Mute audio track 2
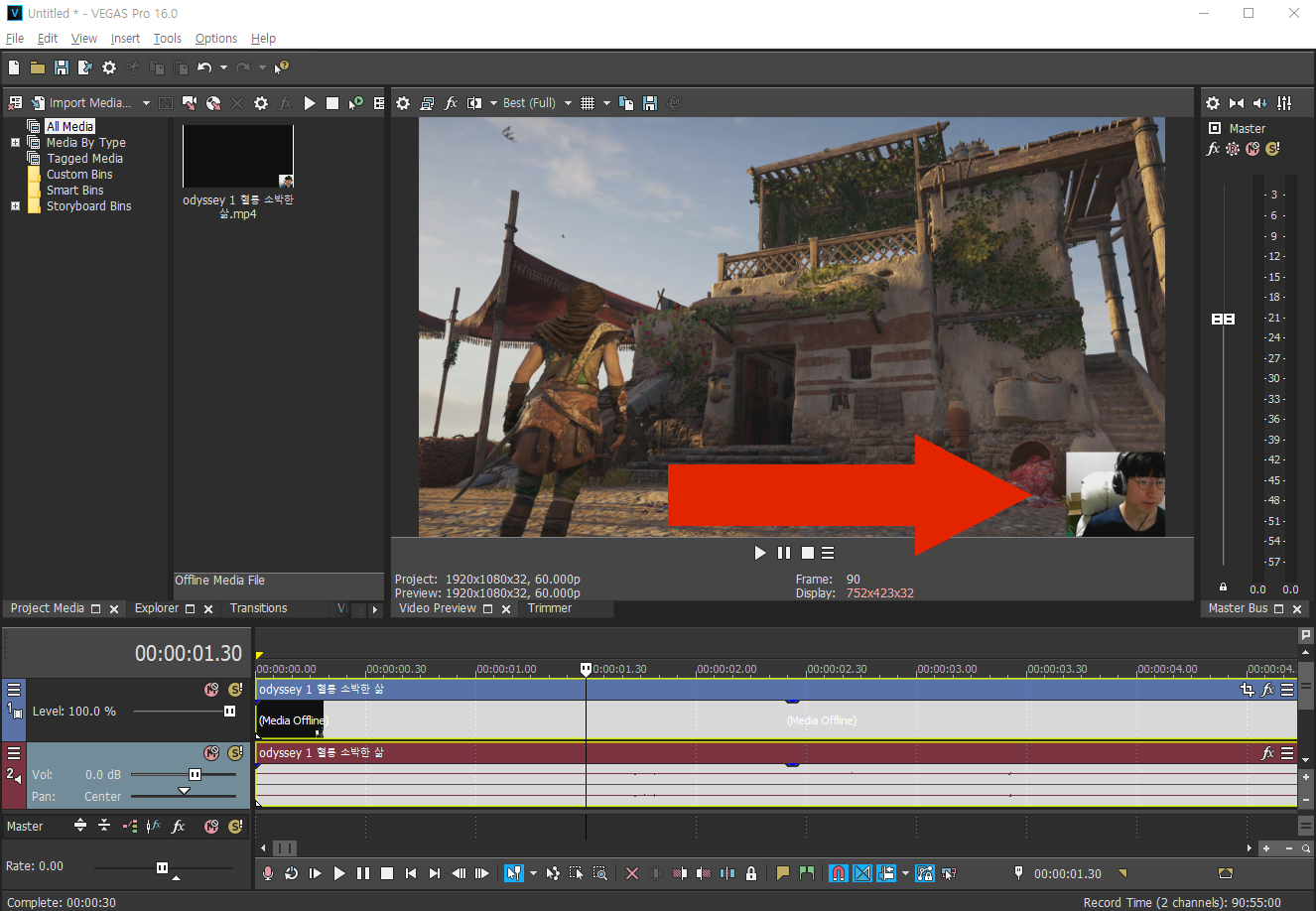Viewport: 1316px width, 911px height. [211, 753]
